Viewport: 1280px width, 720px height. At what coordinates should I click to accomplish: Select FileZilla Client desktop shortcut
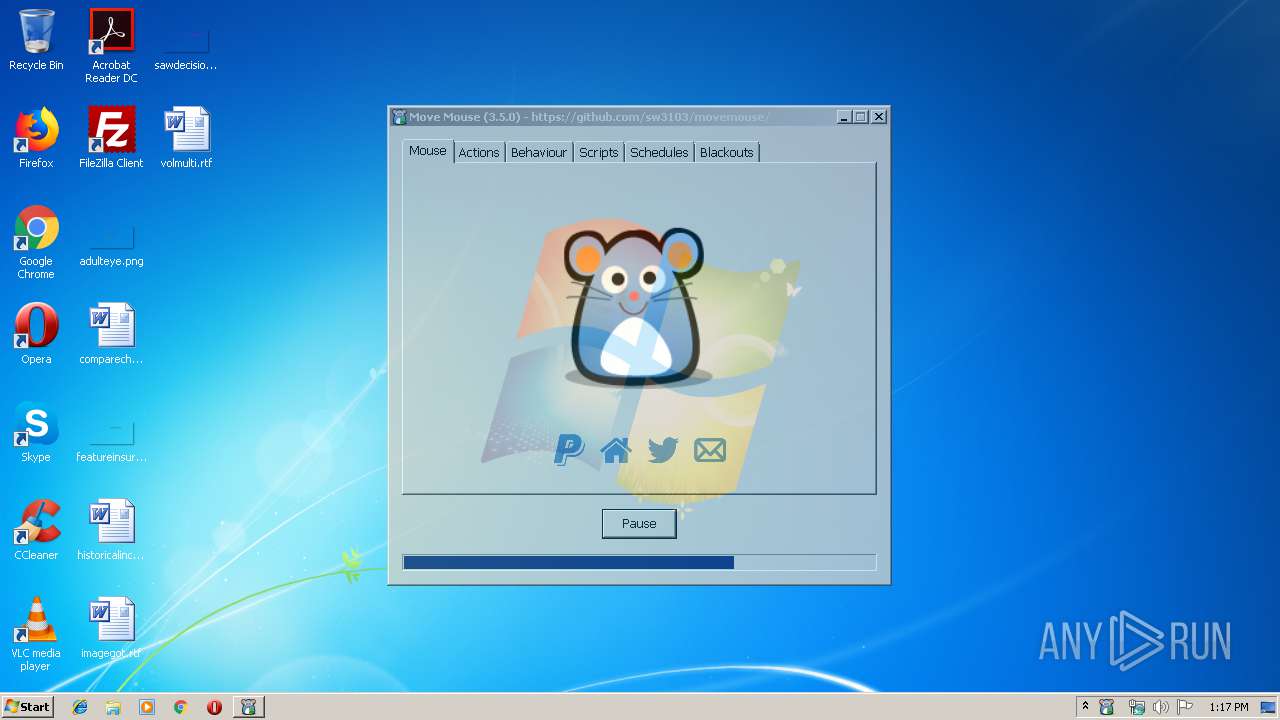[x=111, y=138]
